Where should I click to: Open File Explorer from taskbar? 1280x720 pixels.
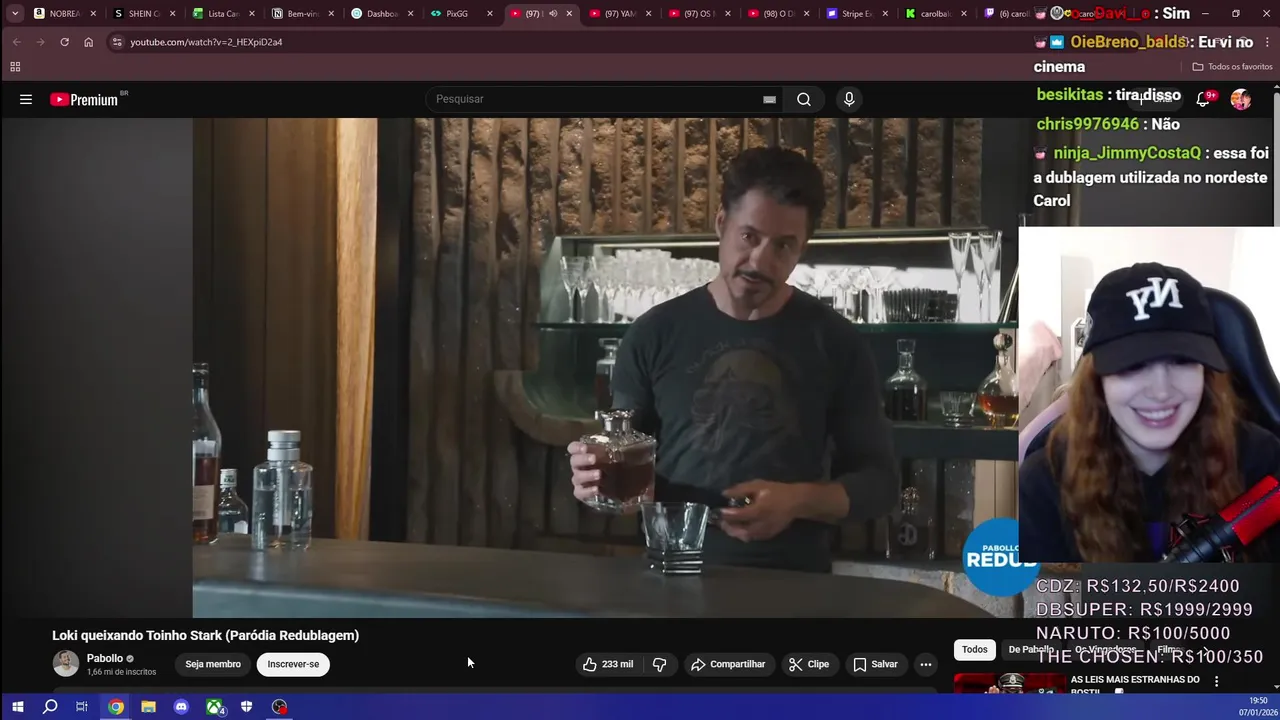click(148, 707)
